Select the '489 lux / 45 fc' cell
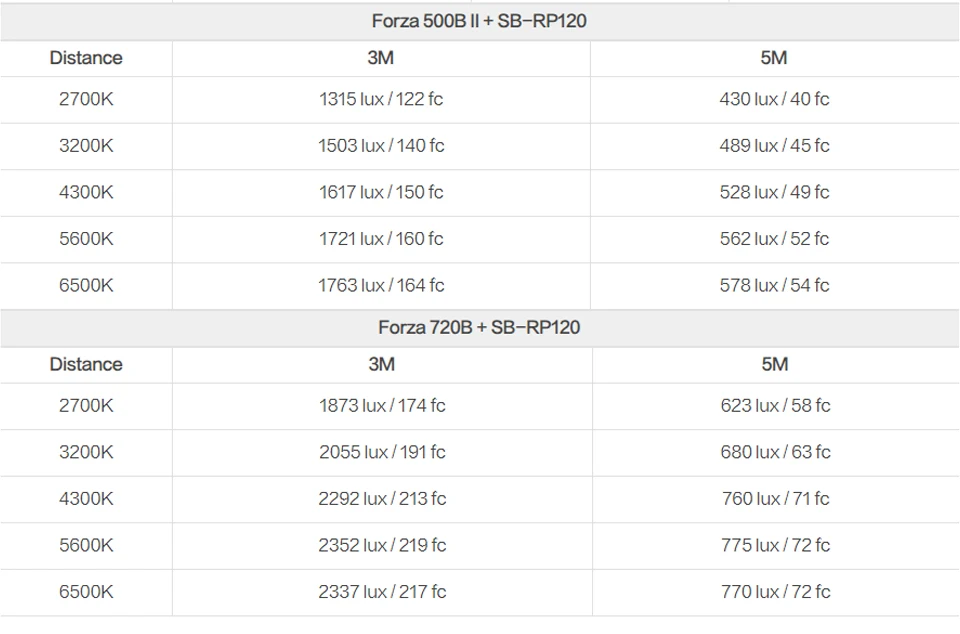 774,146
